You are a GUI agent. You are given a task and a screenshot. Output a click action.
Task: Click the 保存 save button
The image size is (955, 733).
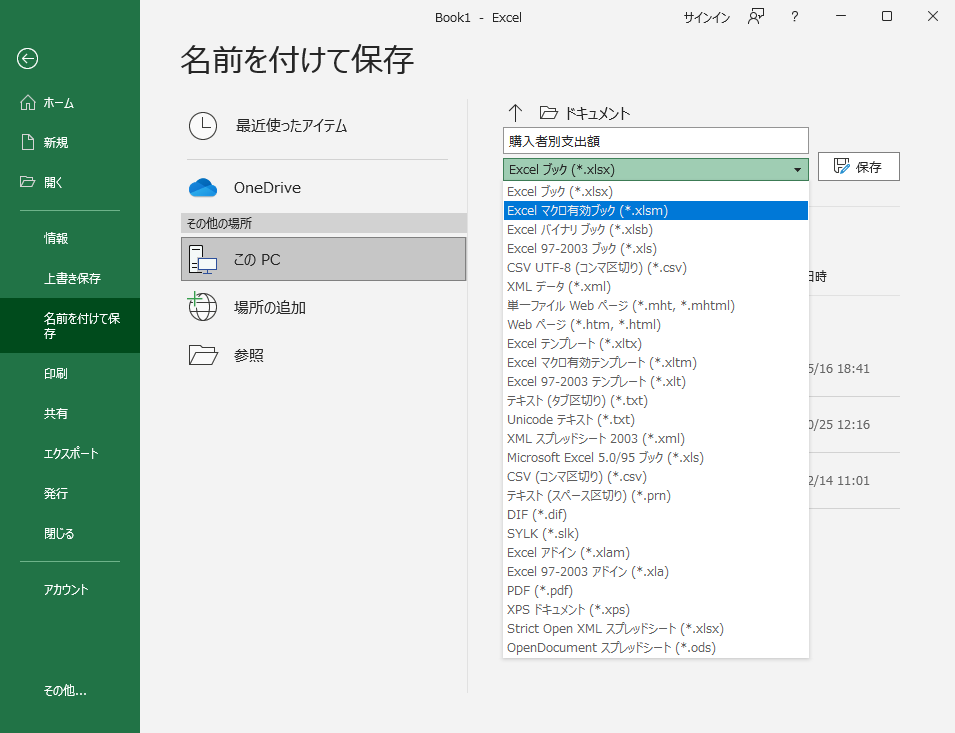859,167
